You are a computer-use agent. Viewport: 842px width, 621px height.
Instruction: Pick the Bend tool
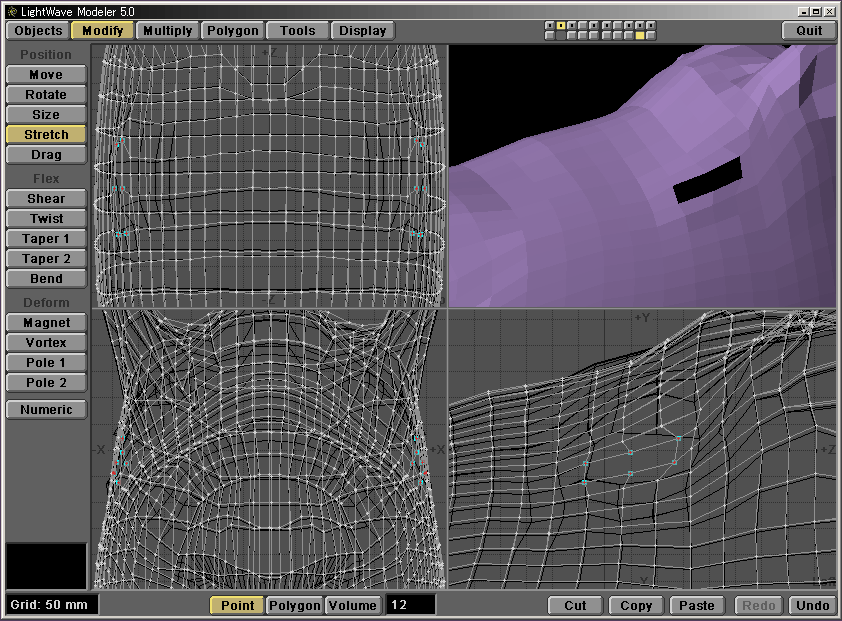click(x=46, y=279)
